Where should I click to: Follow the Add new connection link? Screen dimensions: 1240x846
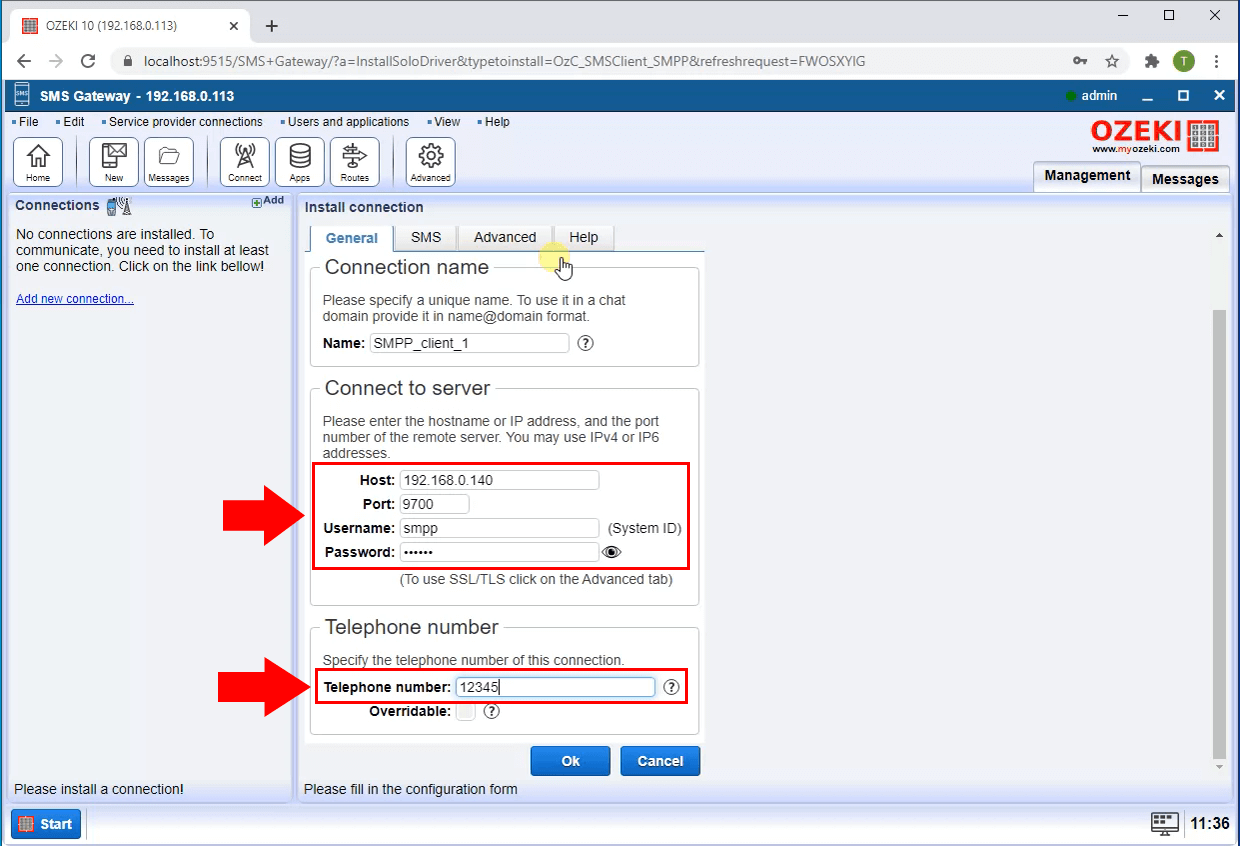(x=74, y=298)
